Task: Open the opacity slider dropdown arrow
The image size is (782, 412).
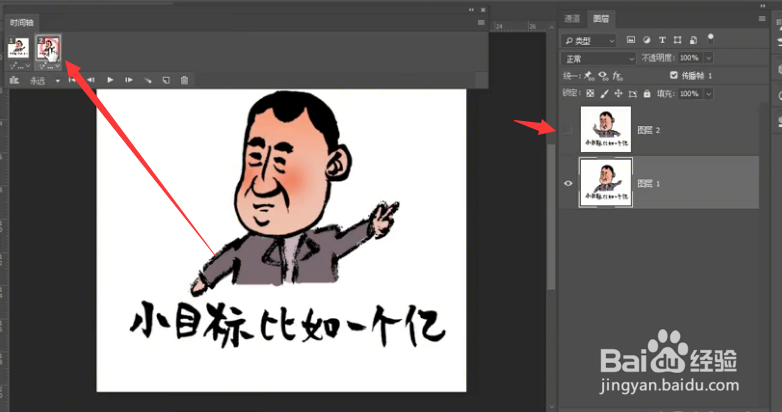Action: [x=708, y=58]
